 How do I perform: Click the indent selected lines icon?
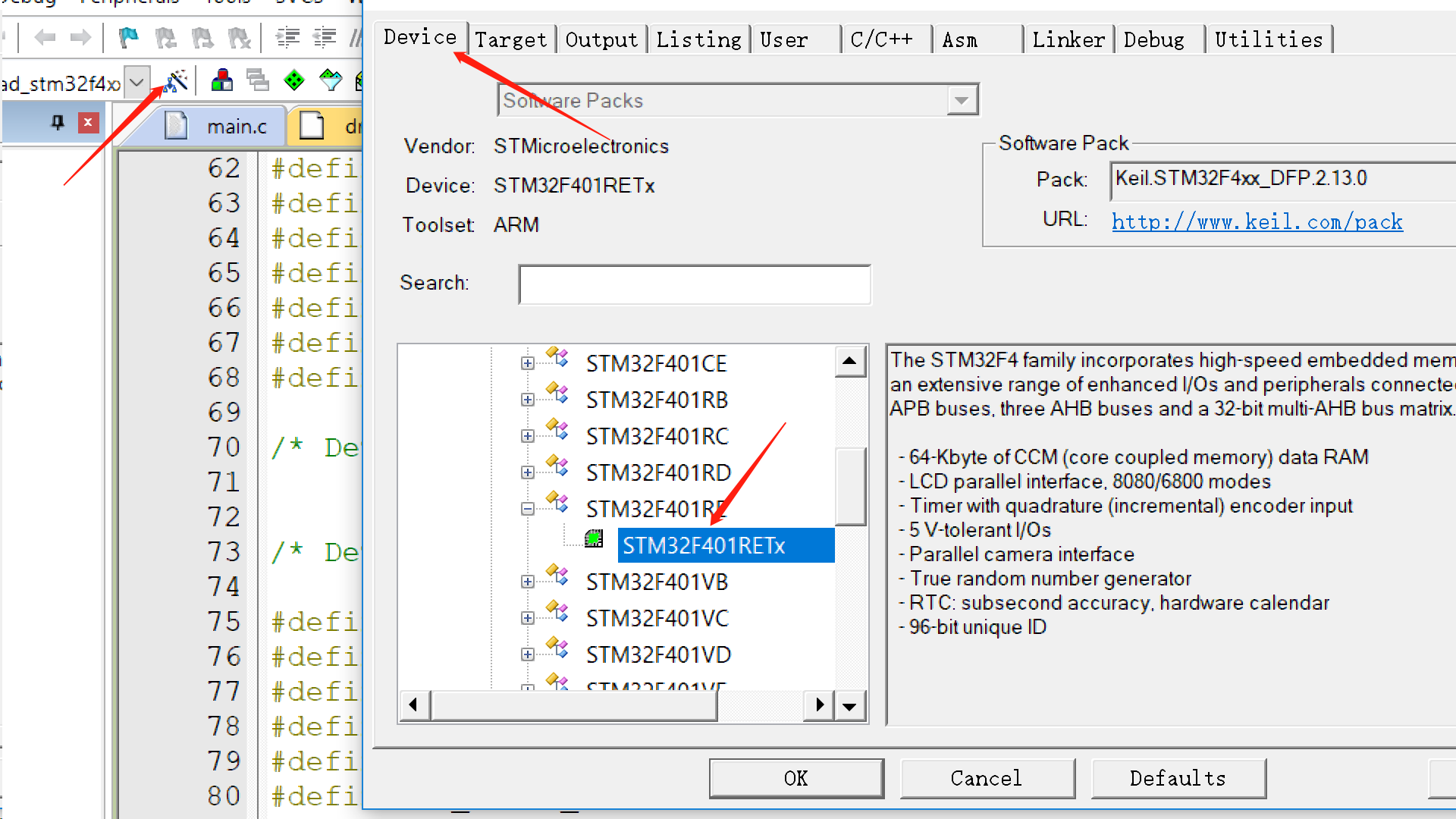click(287, 37)
